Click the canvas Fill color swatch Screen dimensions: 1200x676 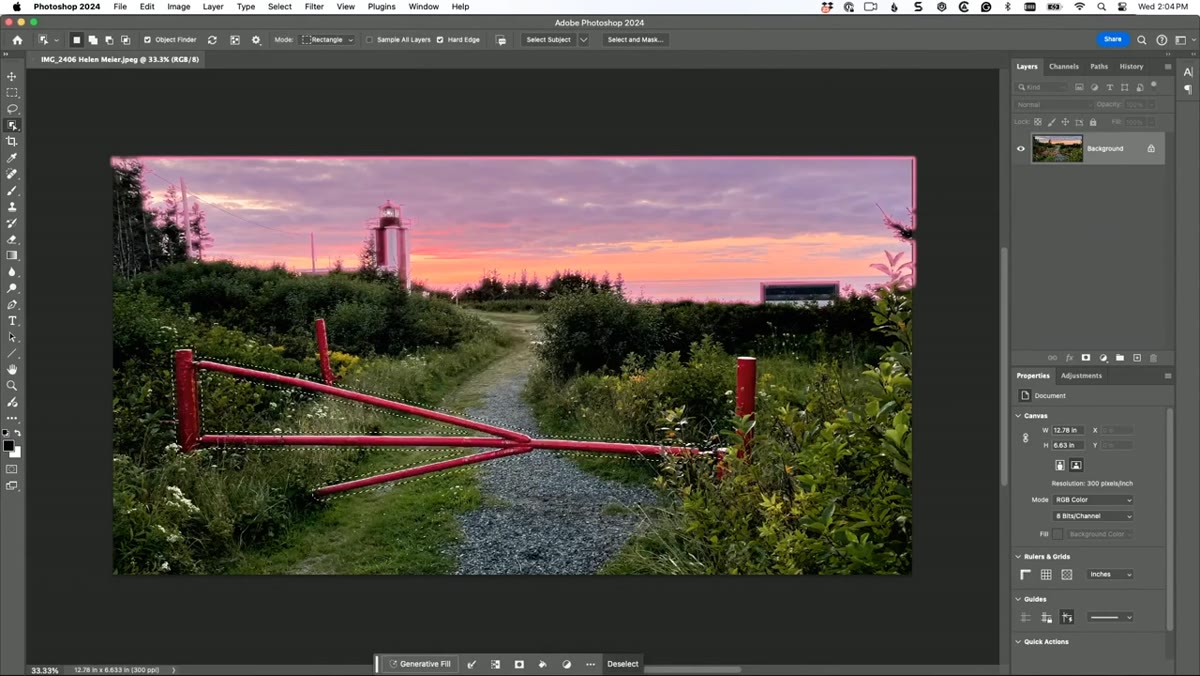1057,535
